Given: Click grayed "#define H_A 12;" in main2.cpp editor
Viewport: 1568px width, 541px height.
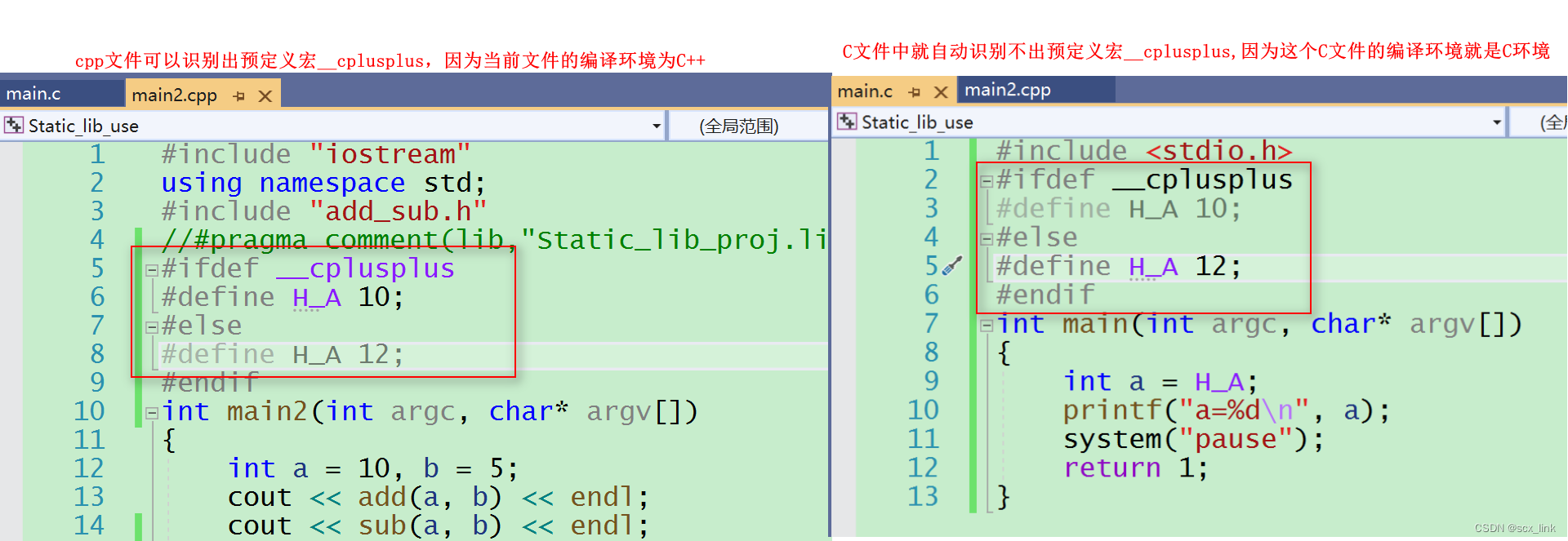Looking at the screenshot, I should pos(283,354).
